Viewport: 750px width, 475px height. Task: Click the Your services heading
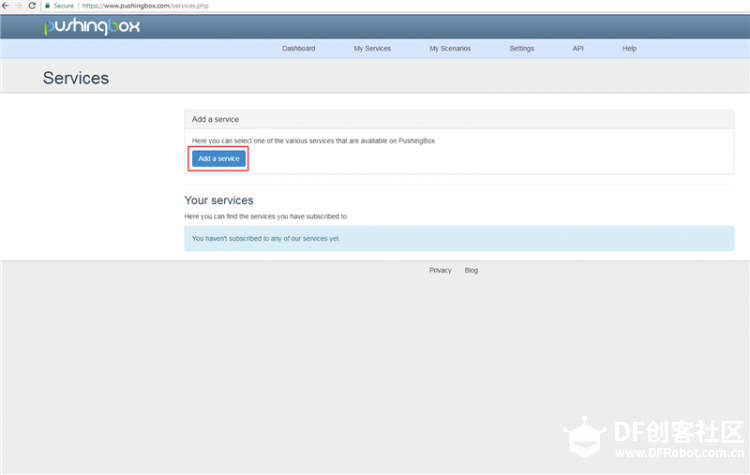click(219, 200)
